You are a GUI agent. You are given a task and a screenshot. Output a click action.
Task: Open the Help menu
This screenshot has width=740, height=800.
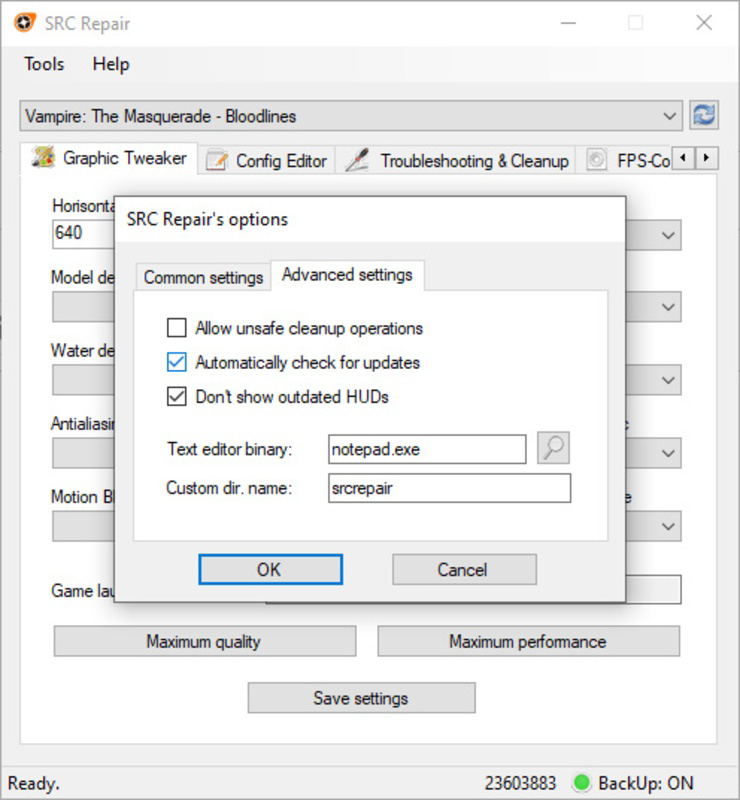click(x=111, y=64)
